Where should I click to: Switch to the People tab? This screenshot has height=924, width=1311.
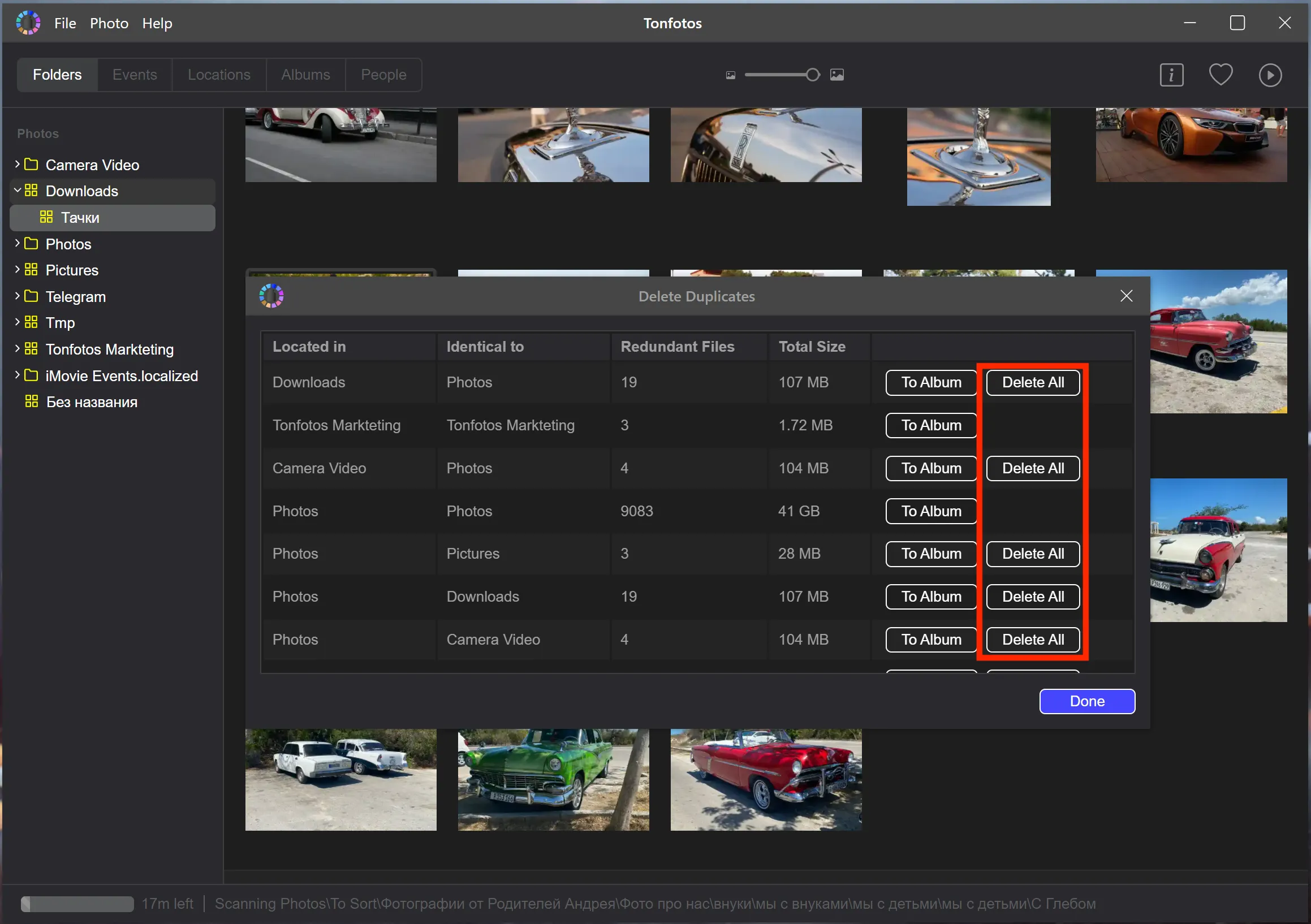pos(383,74)
